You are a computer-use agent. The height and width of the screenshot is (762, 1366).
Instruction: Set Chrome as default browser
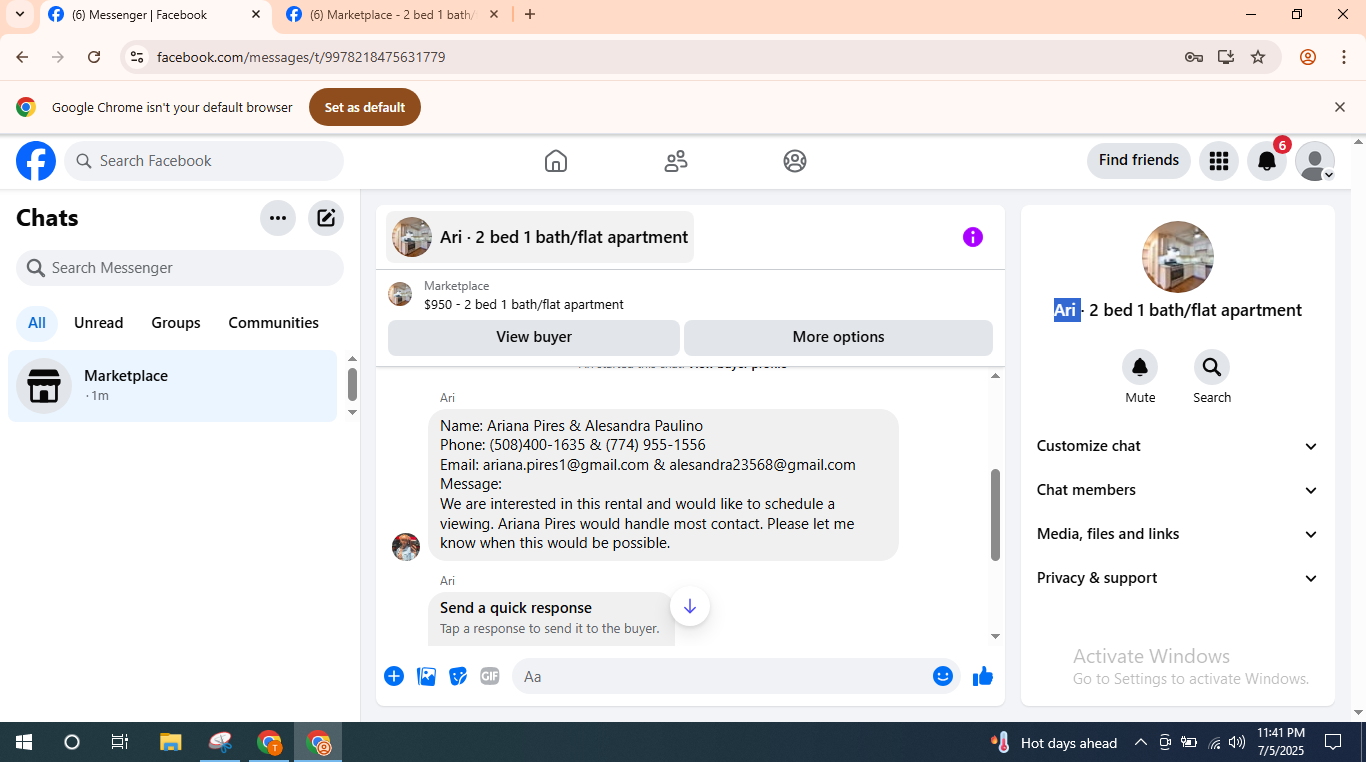click(365, 107)
